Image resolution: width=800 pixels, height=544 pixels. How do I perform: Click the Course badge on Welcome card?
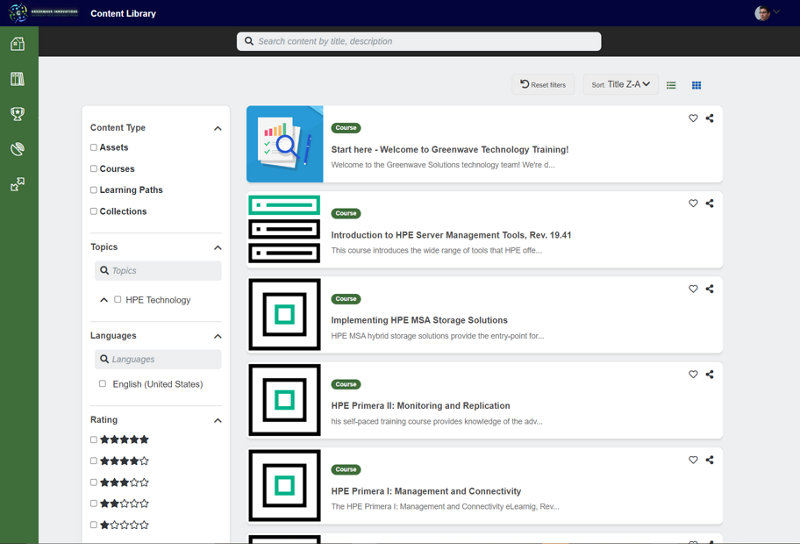pos(346,128)
